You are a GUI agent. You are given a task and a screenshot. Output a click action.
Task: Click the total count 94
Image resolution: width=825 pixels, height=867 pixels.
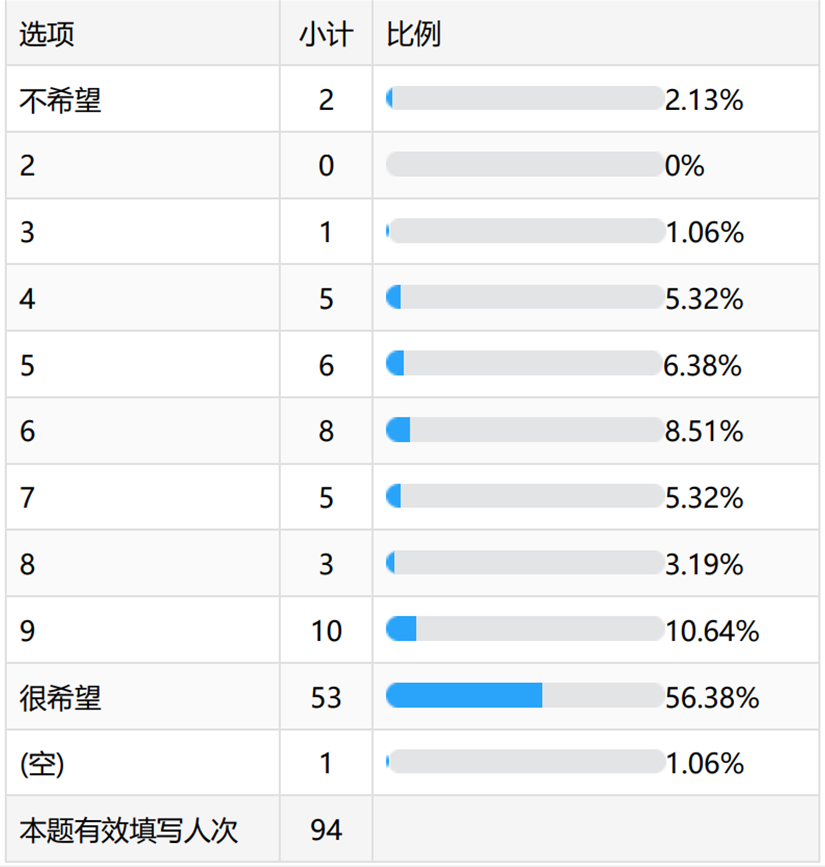coord(326,830)
